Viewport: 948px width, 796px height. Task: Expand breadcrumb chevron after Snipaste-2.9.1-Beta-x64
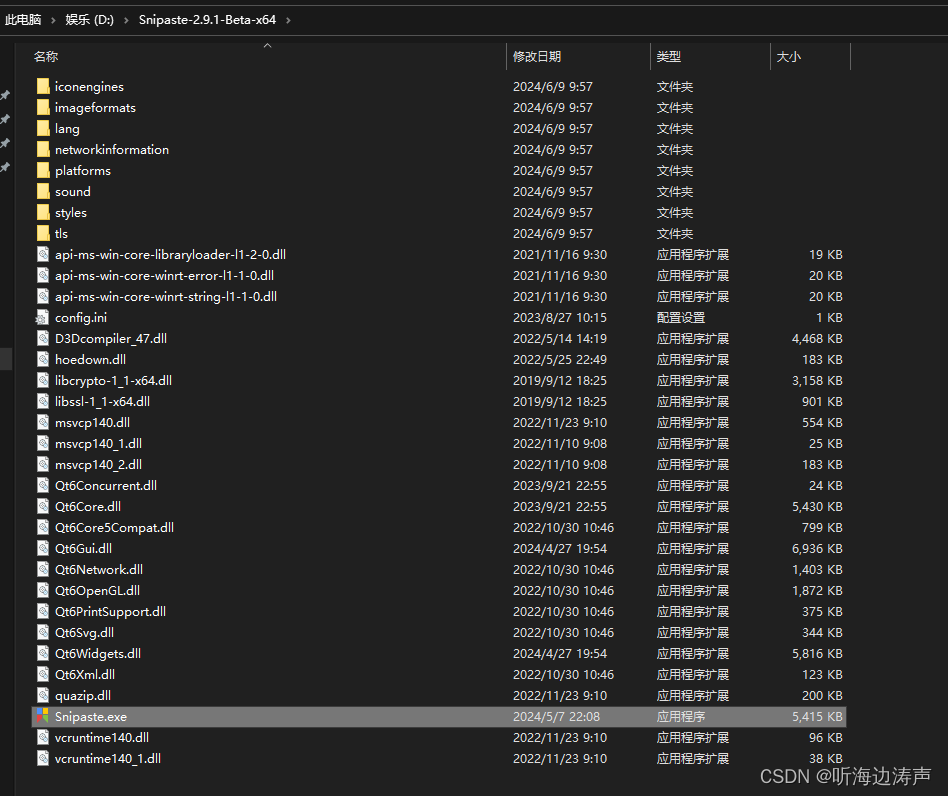288,20
